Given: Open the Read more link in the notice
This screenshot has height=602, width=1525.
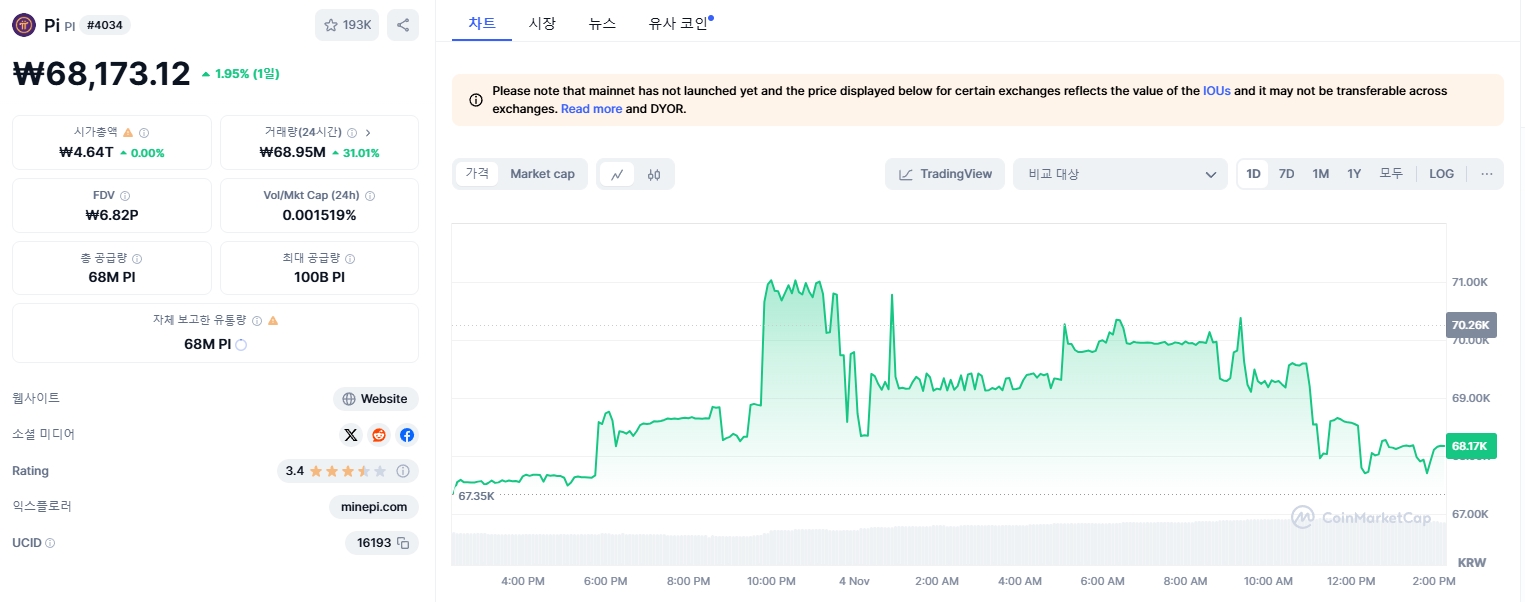Looking at the screenshot, I should [591, 109].
